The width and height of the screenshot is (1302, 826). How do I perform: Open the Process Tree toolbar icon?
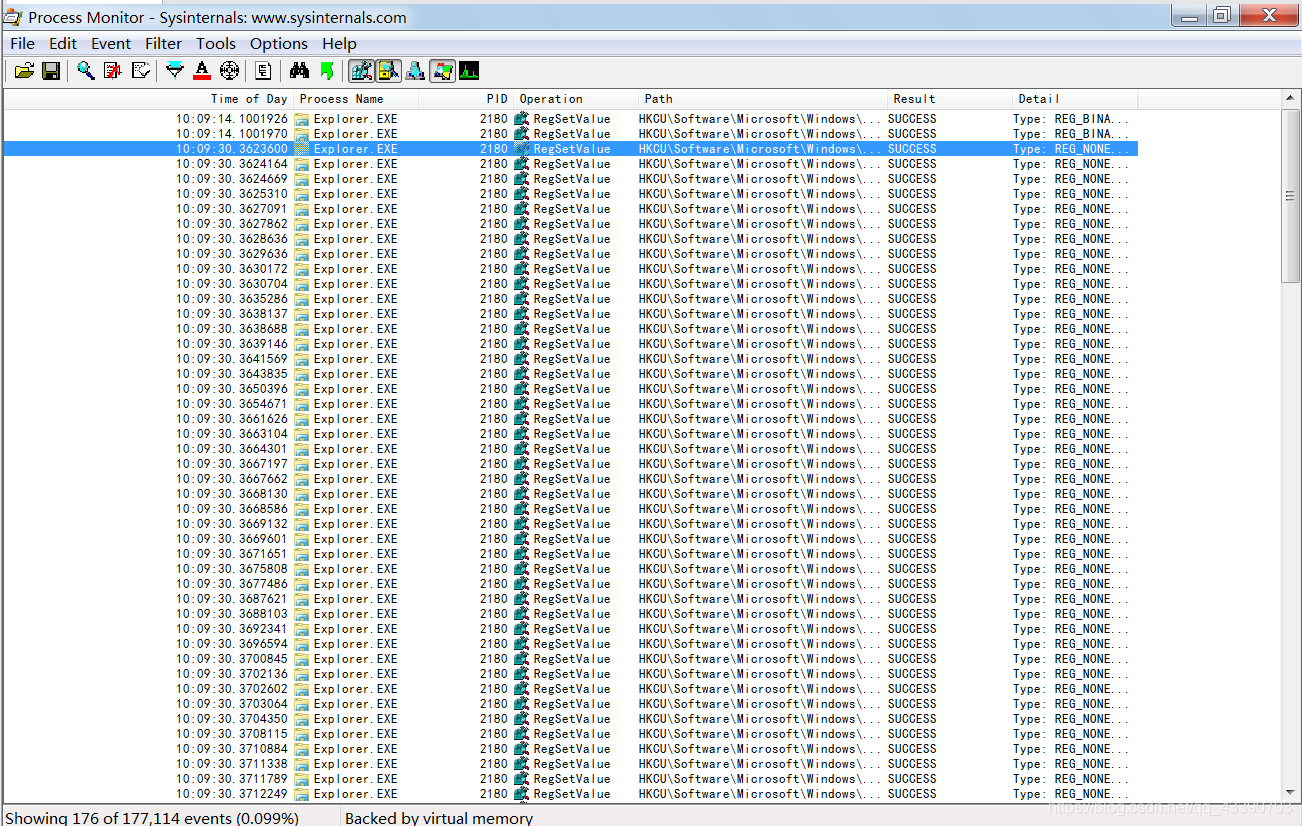point(263,70)
